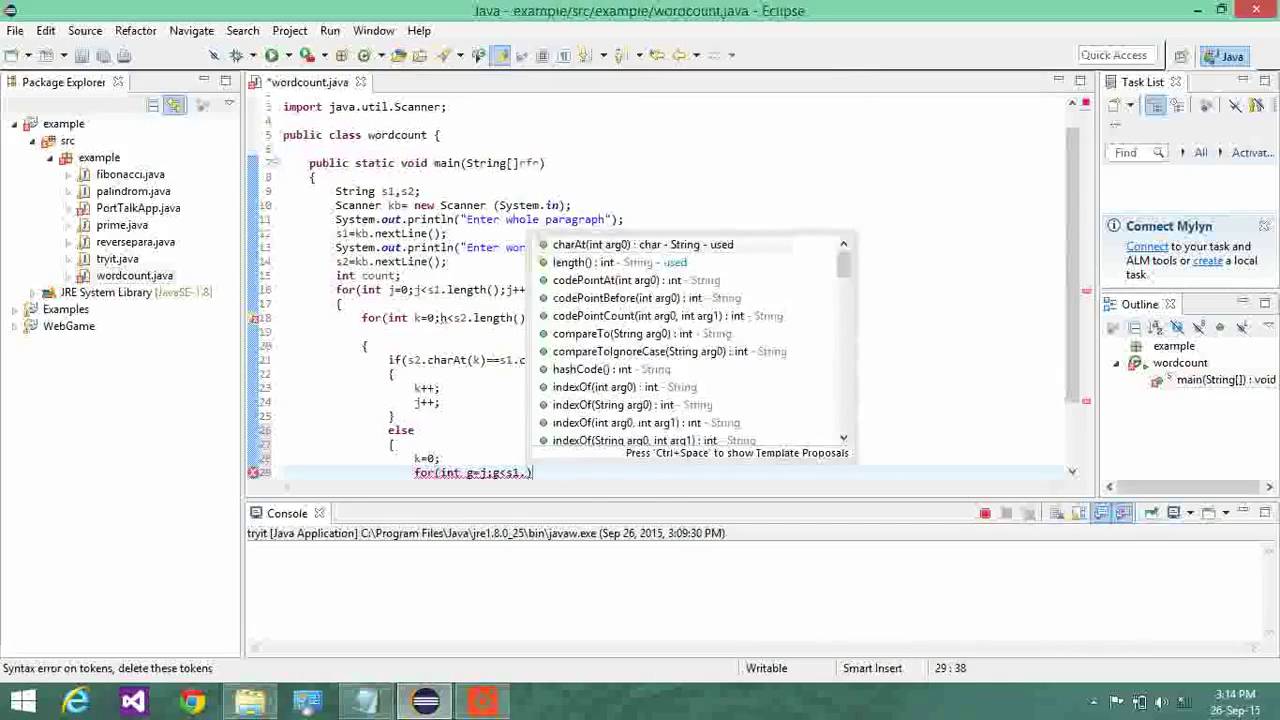This screenshot has width=1280, height=720.
Task: Click the Save icon in the main toolbar
Action: point(82,55)
